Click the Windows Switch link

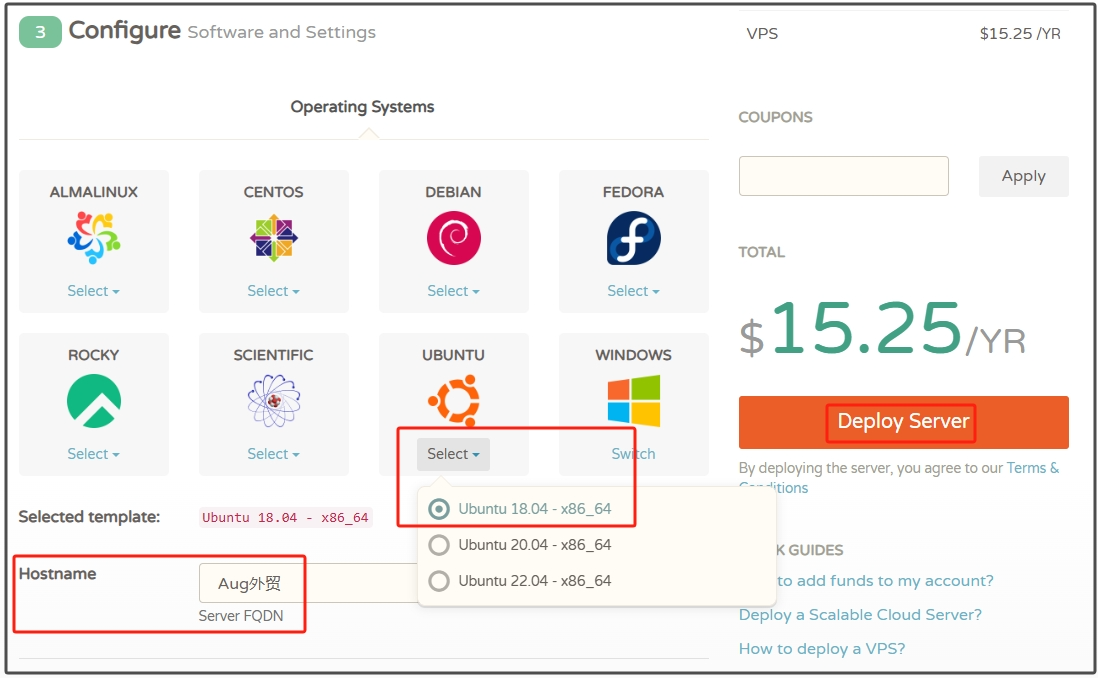click(x=634, y=454)
